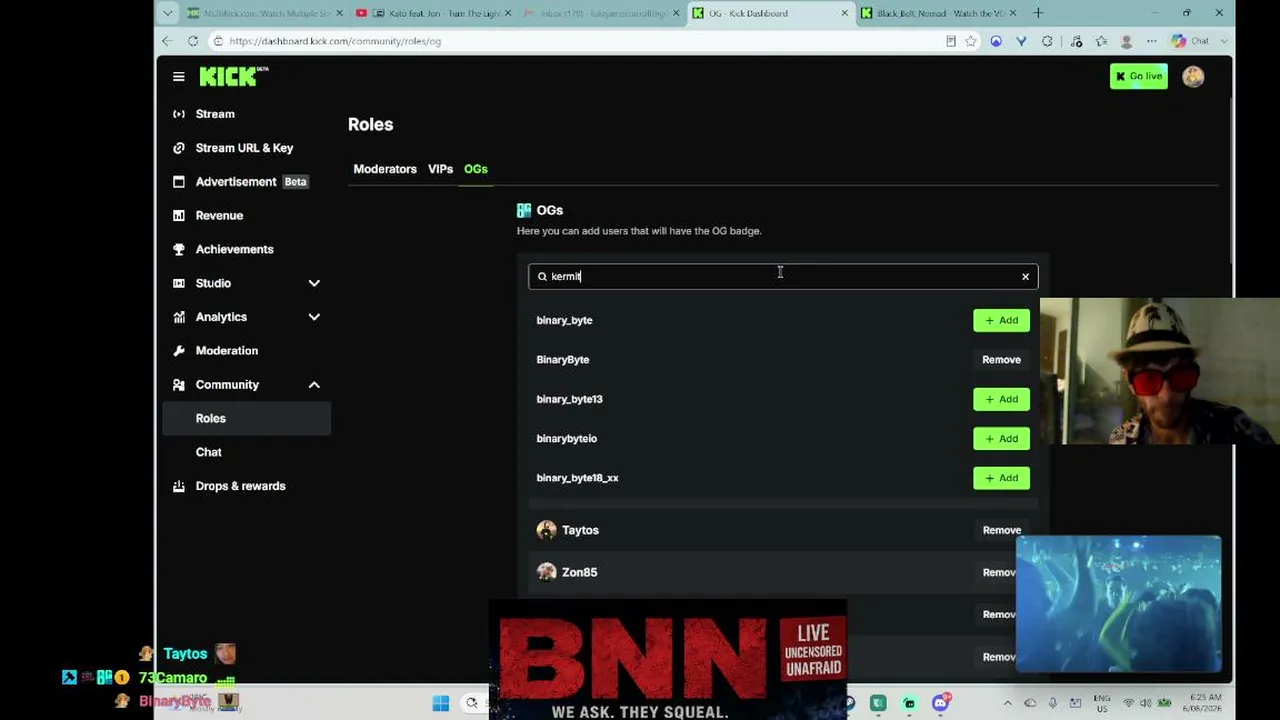The image size is (1280, 720).
Task: Click the Revenue sidebar icon
Action: point(179,216)
